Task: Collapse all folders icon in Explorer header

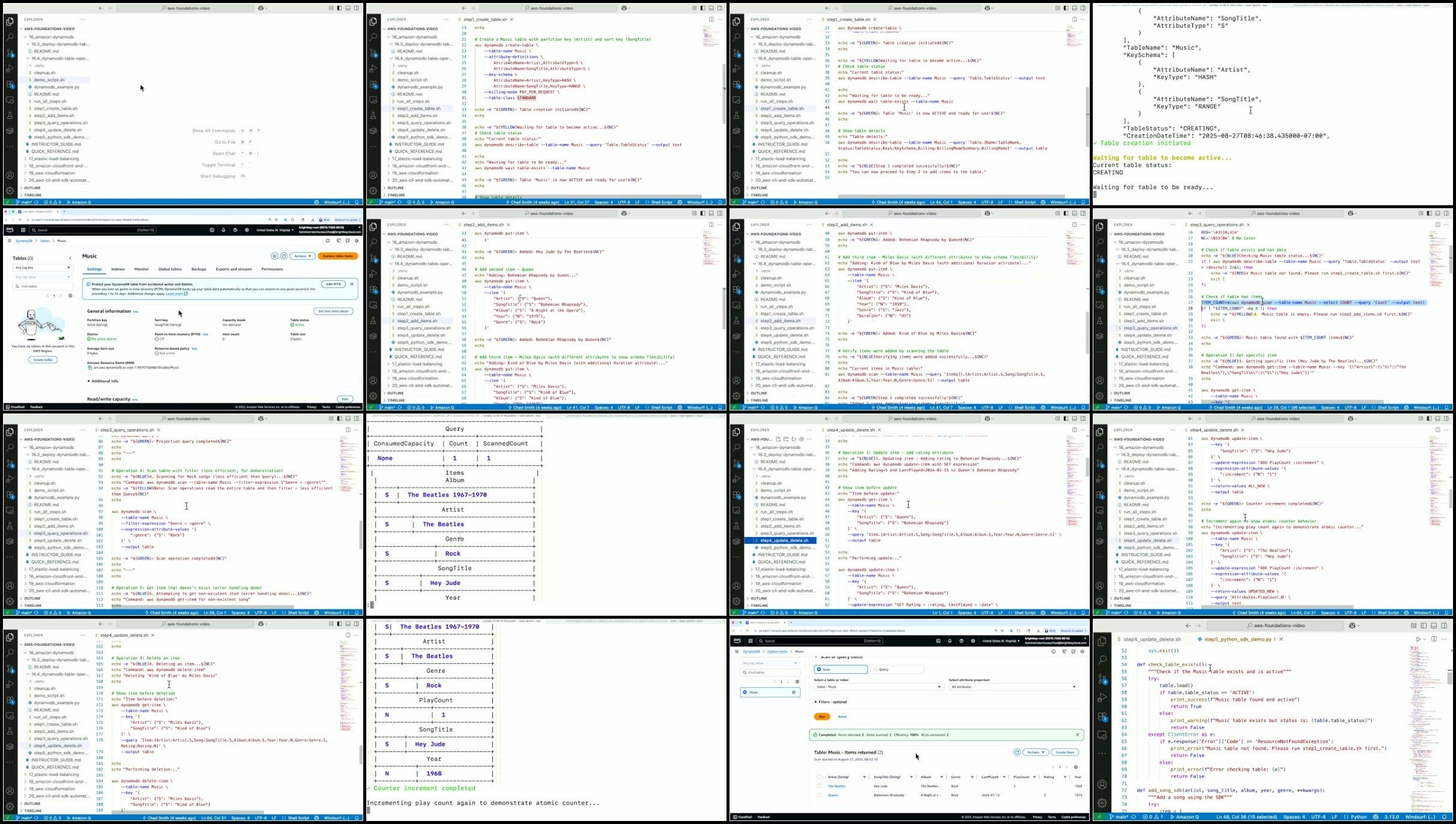Action: (802, 439)
